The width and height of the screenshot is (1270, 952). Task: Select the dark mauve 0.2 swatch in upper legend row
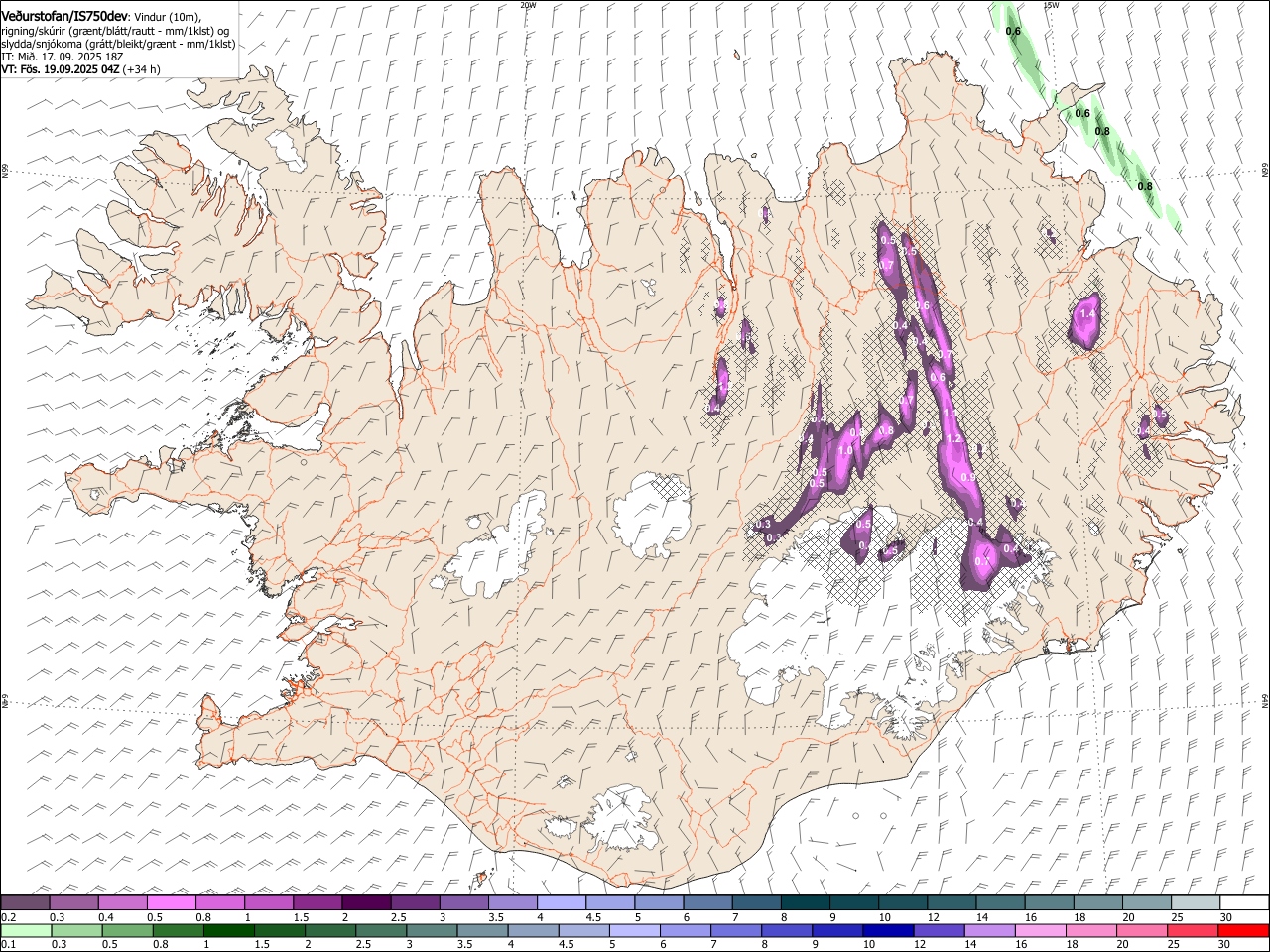tap(26, 903)
